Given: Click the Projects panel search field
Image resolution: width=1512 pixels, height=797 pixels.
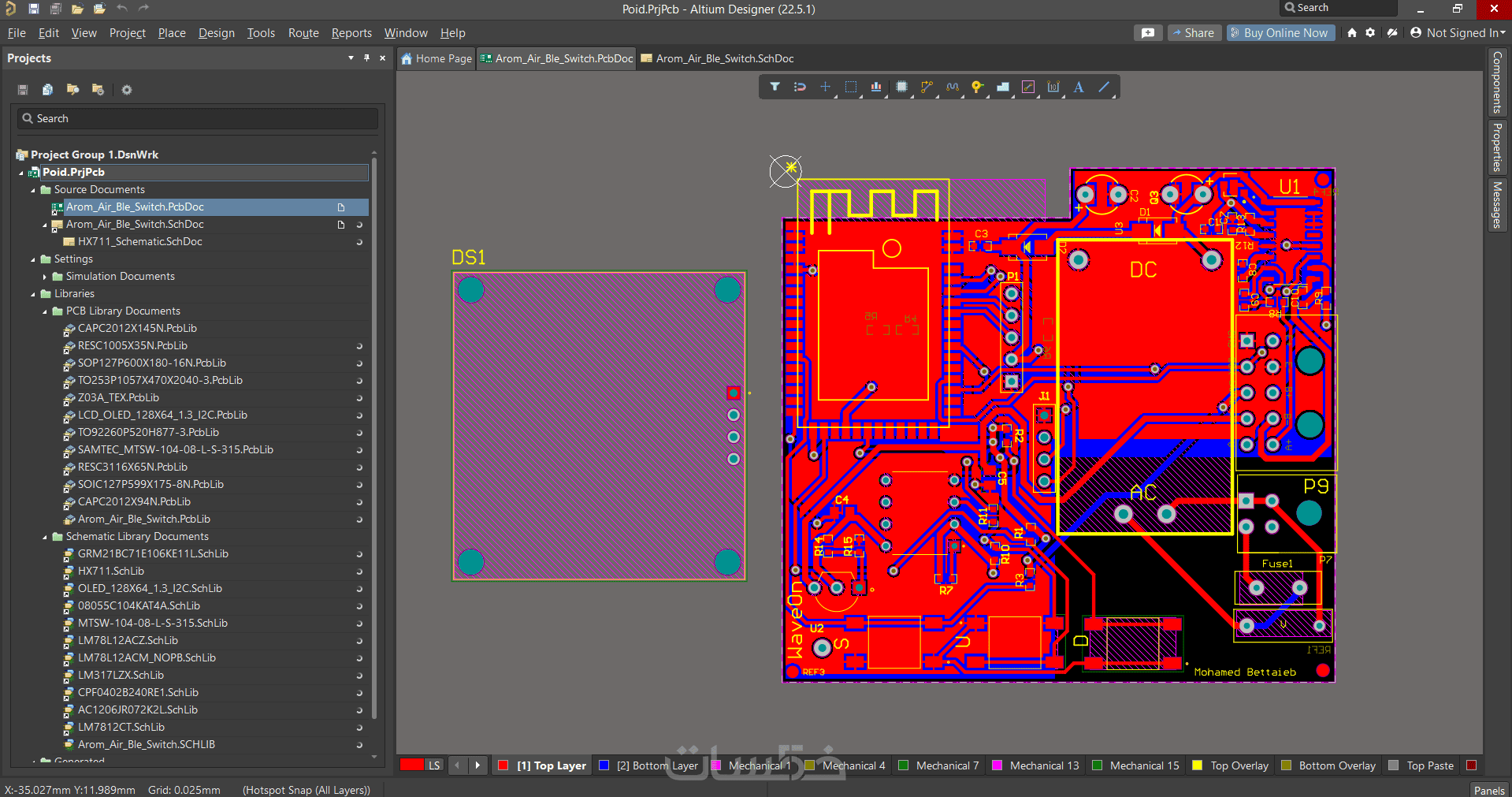Looking at the screenshot, I should pos(197,118).
